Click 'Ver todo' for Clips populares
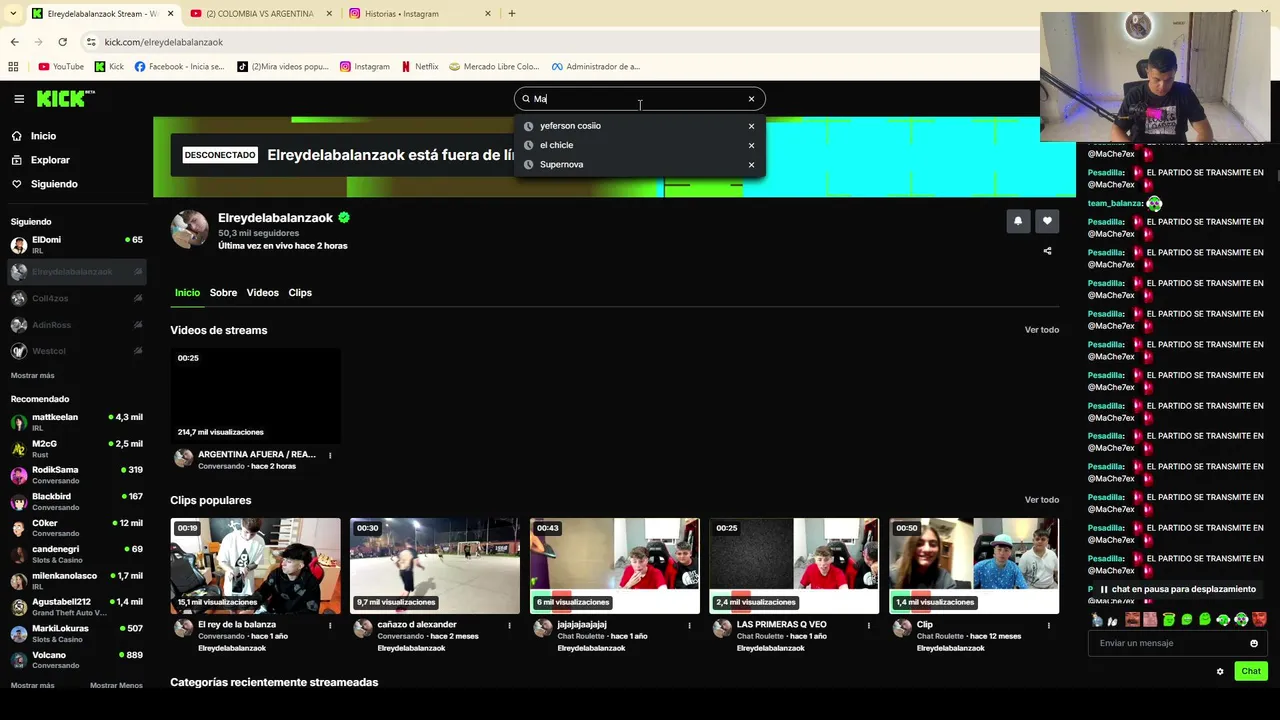Viewport: 1280px width, 720px height. click(x=1041, y=500)
